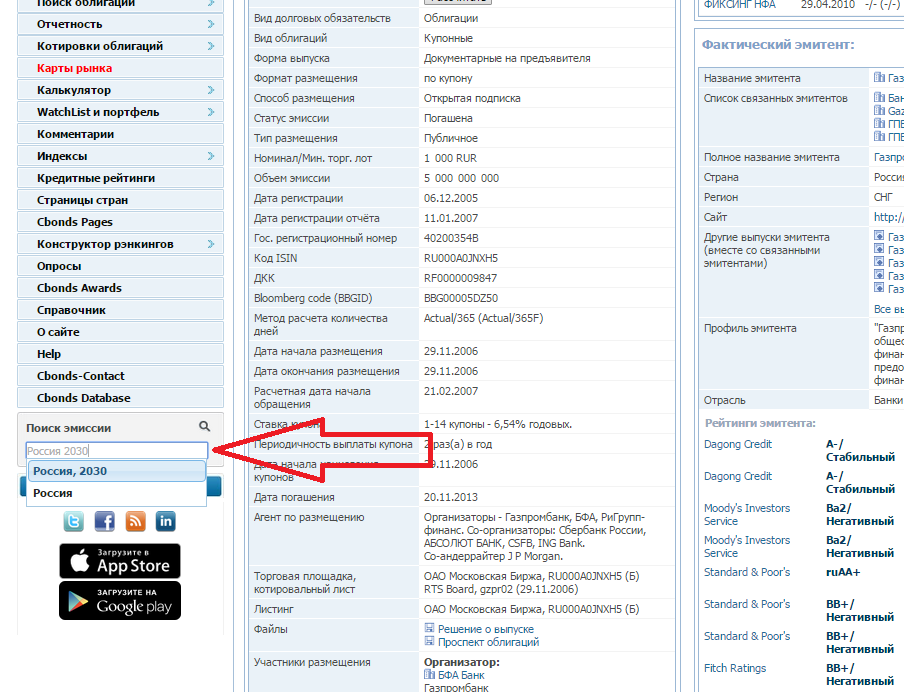This screenshot has height=692, width=904.
Task: Click the magnifier icon in Поиск эмиссии
Action: click(x=205, y=426)
